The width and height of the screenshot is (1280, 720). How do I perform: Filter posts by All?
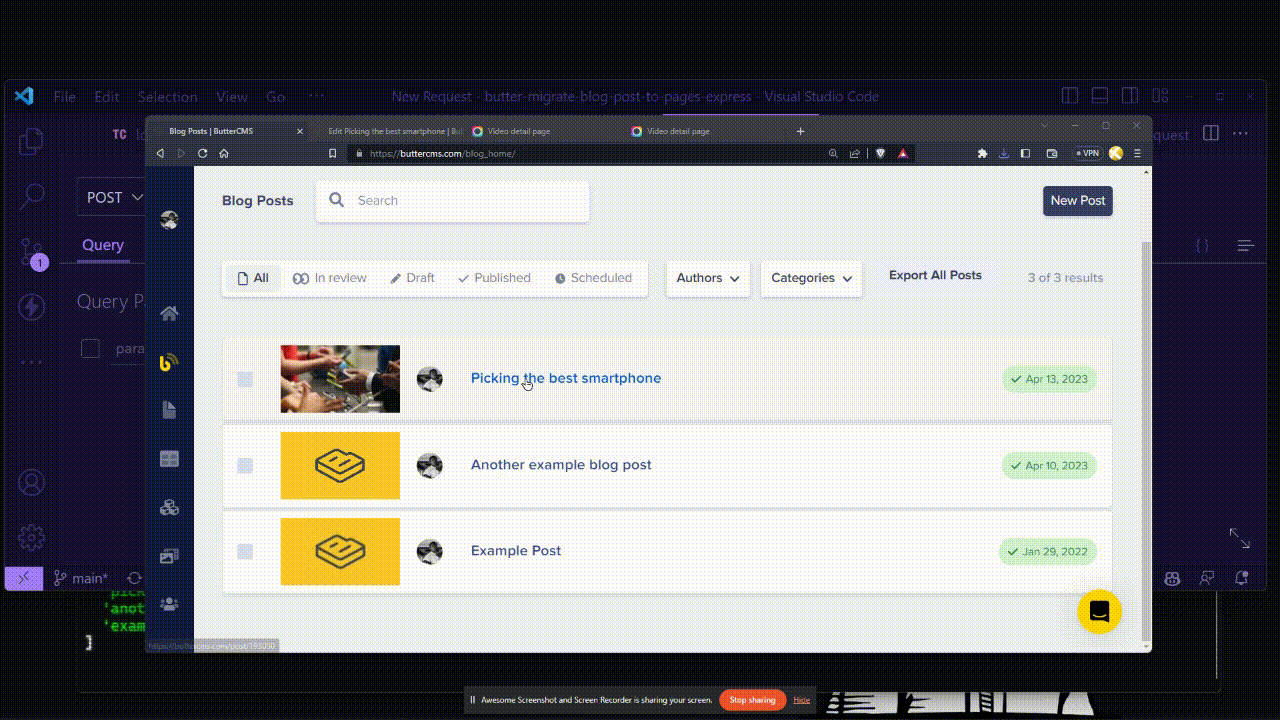(252, 278)
